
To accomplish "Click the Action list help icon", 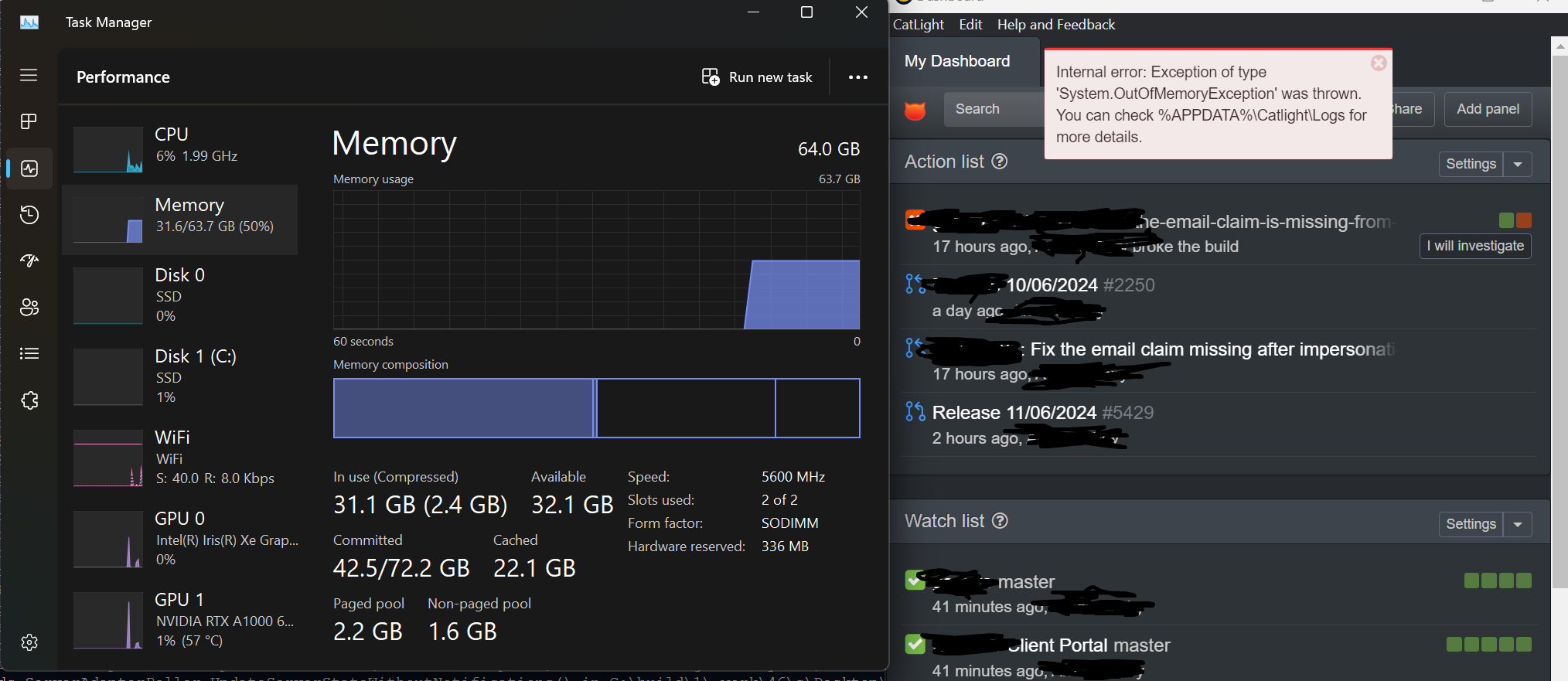I will pos(1000,162).
